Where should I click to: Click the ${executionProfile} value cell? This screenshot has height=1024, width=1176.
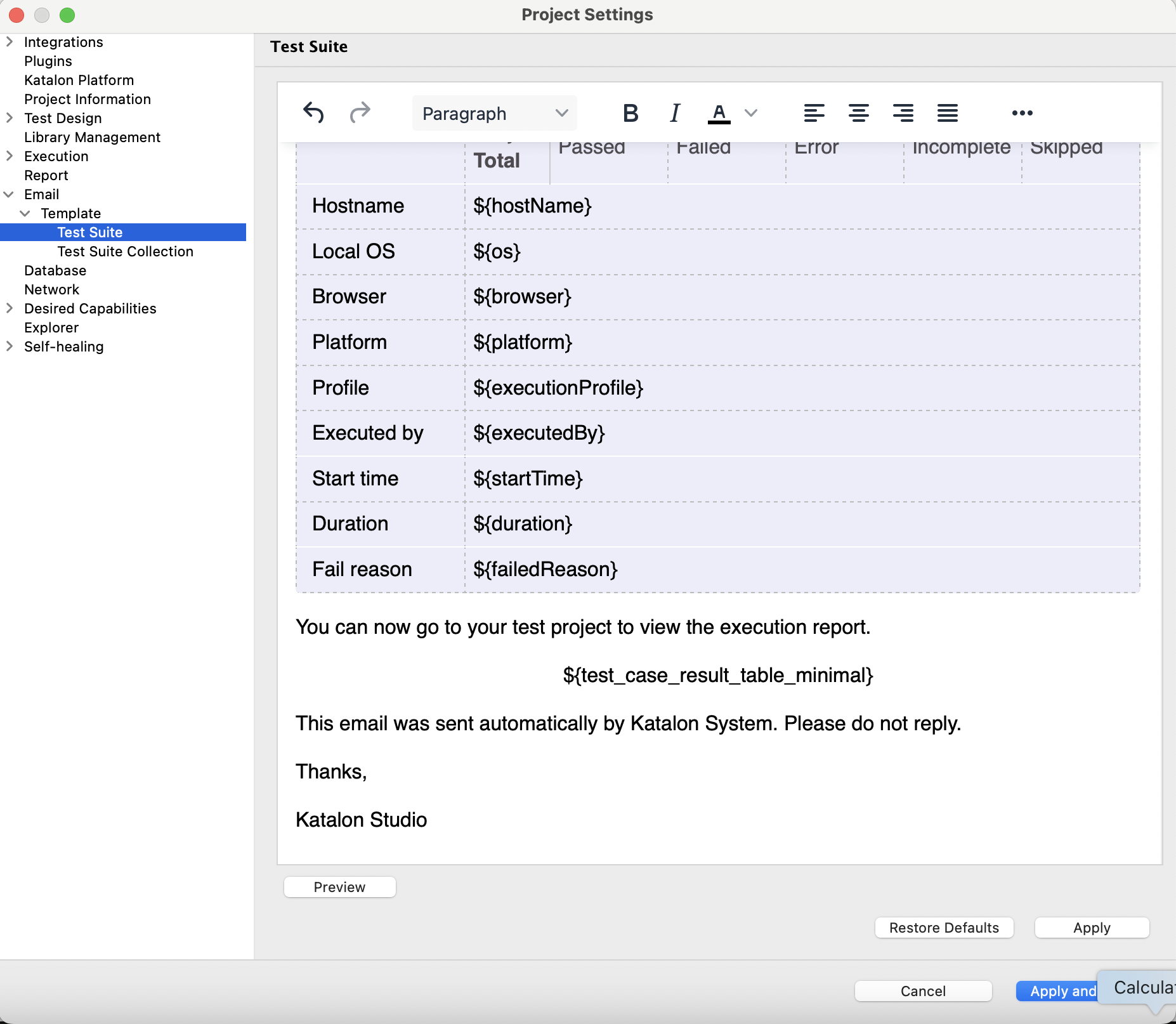tap(802, 388)
